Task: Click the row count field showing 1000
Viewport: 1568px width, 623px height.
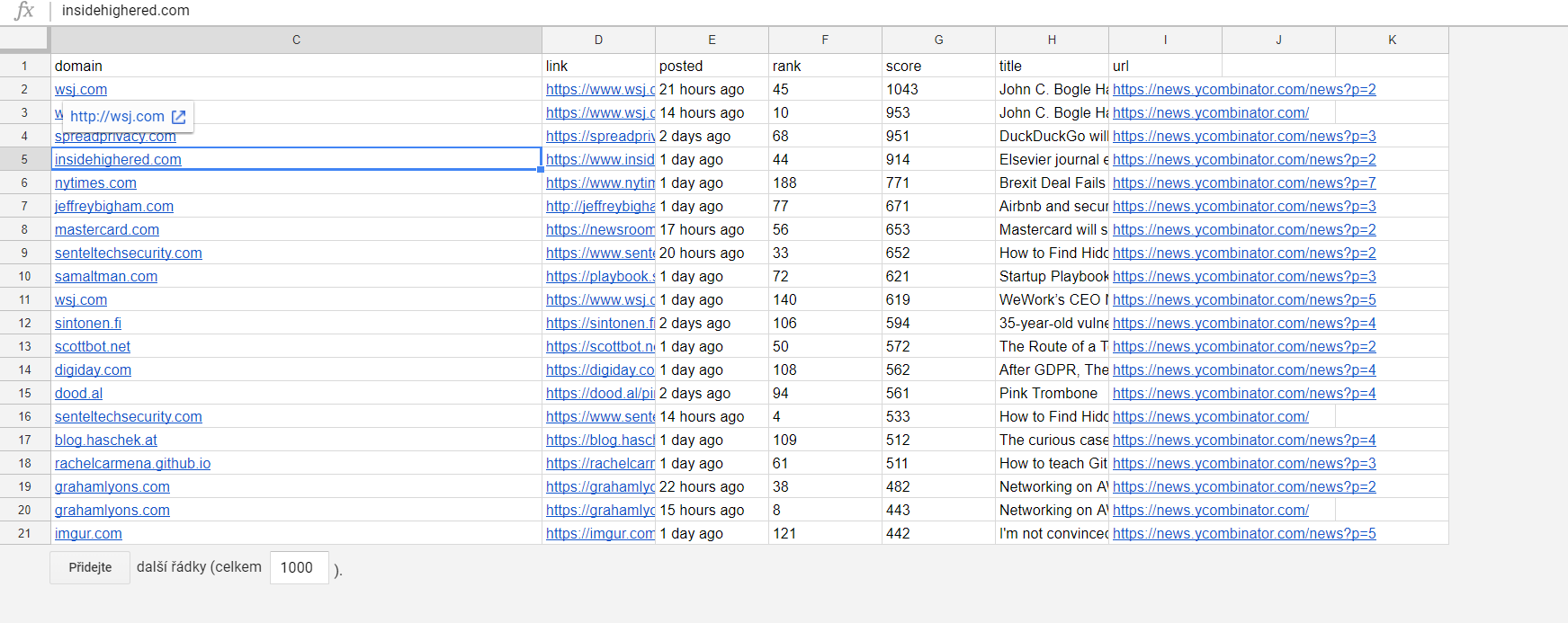Action: click(299, 567)
